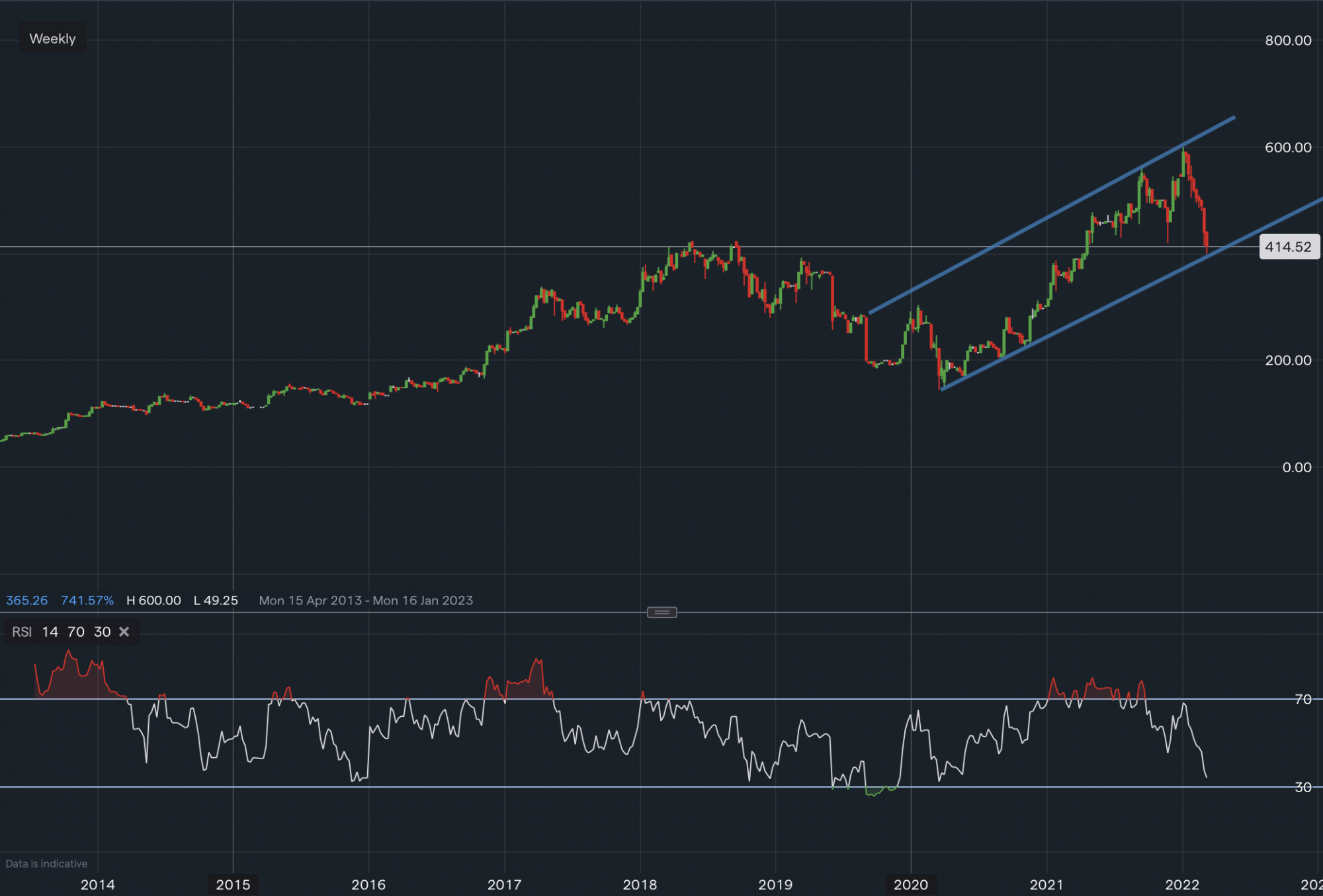Click the 2018 label on time axis
Image resolution: width=1323 pixels, height=896 pixels.
[x=640, y=885]
